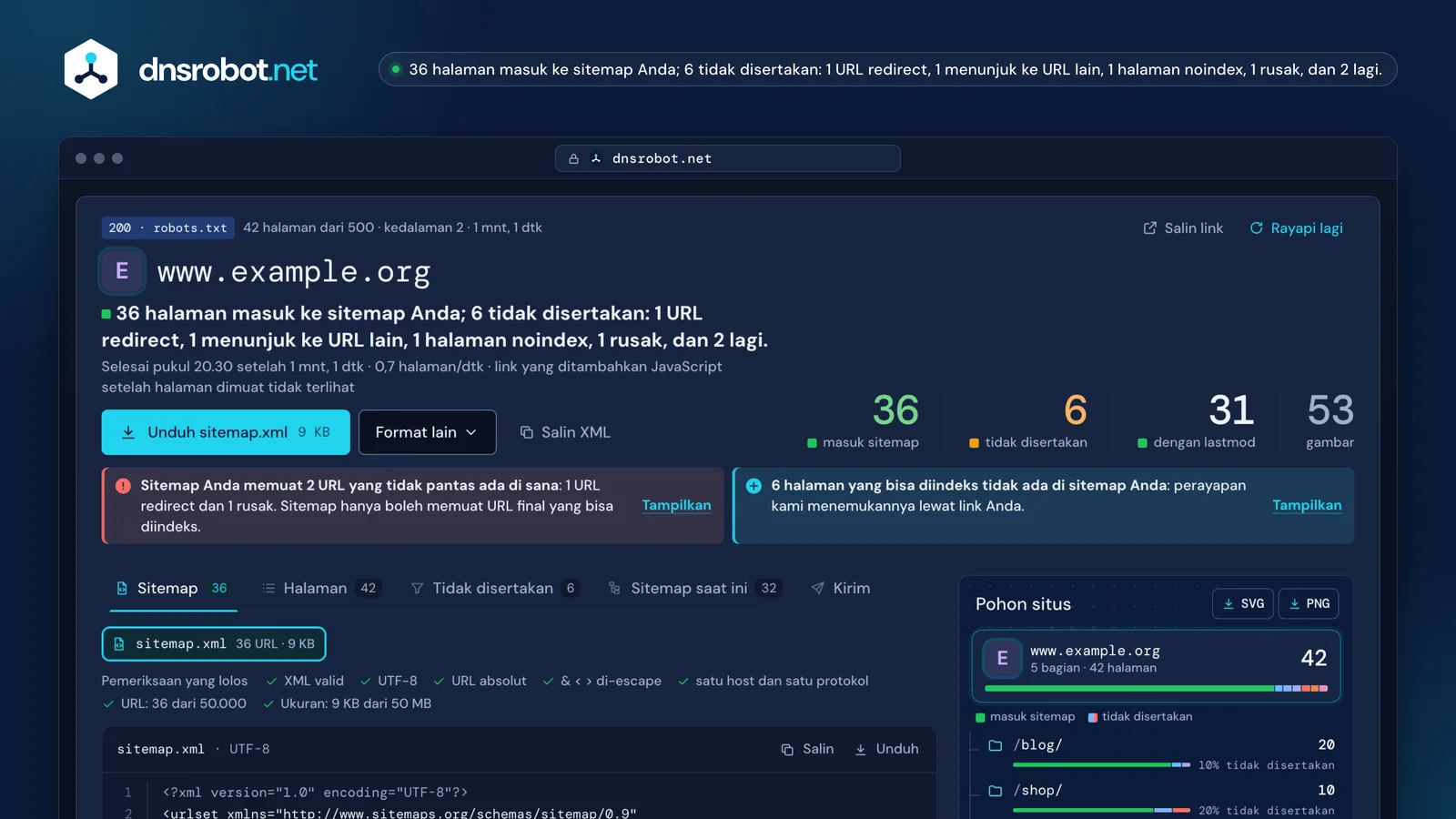The image size is (1456, 819).
Task: Click the 31 dengan lastmod statistic
Action: pyautogui.click(x=1197, y=420)
